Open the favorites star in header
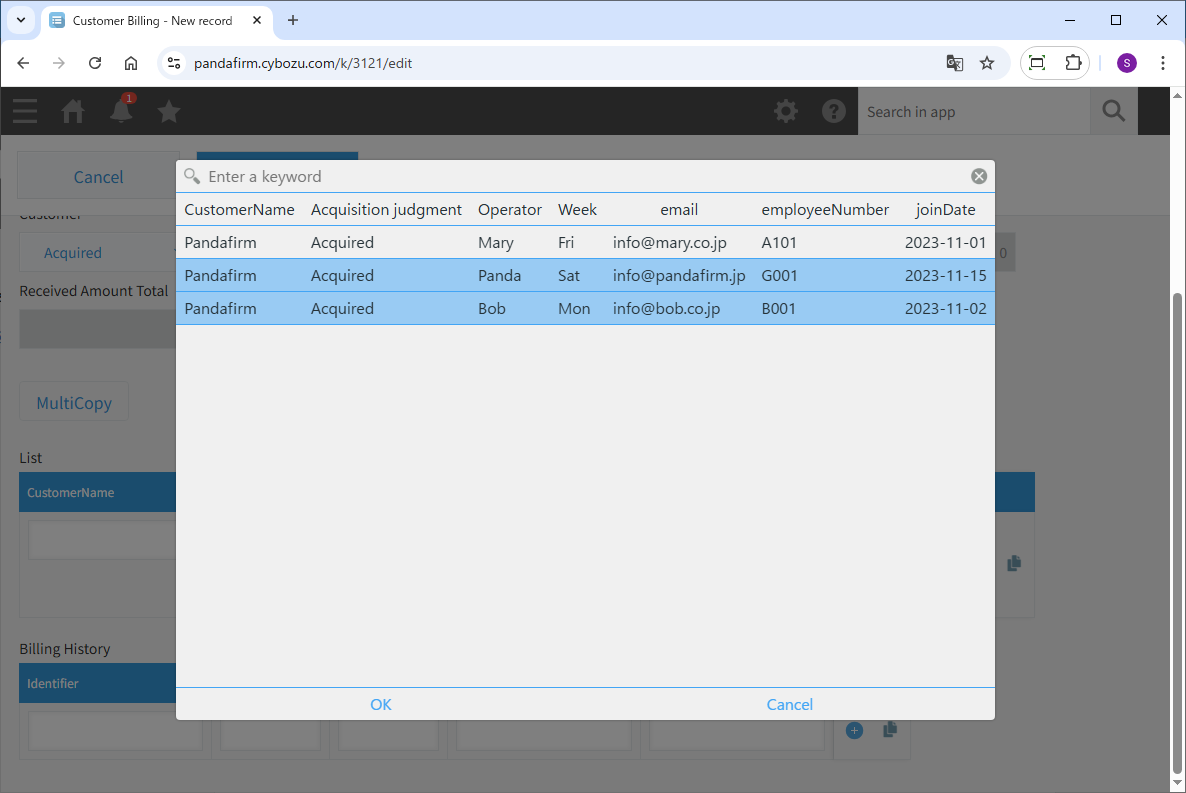This screenshot has height=793, width=1186. pos(169,111)
